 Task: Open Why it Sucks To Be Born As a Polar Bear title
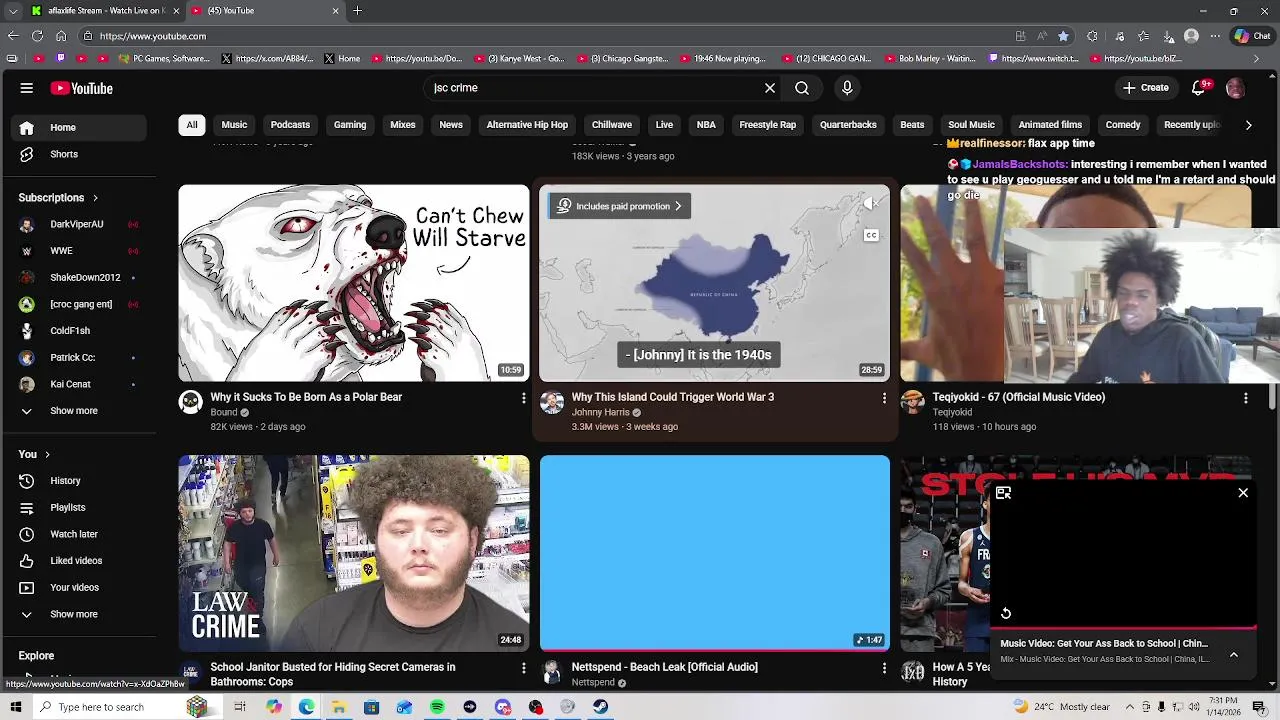point(306,397)
